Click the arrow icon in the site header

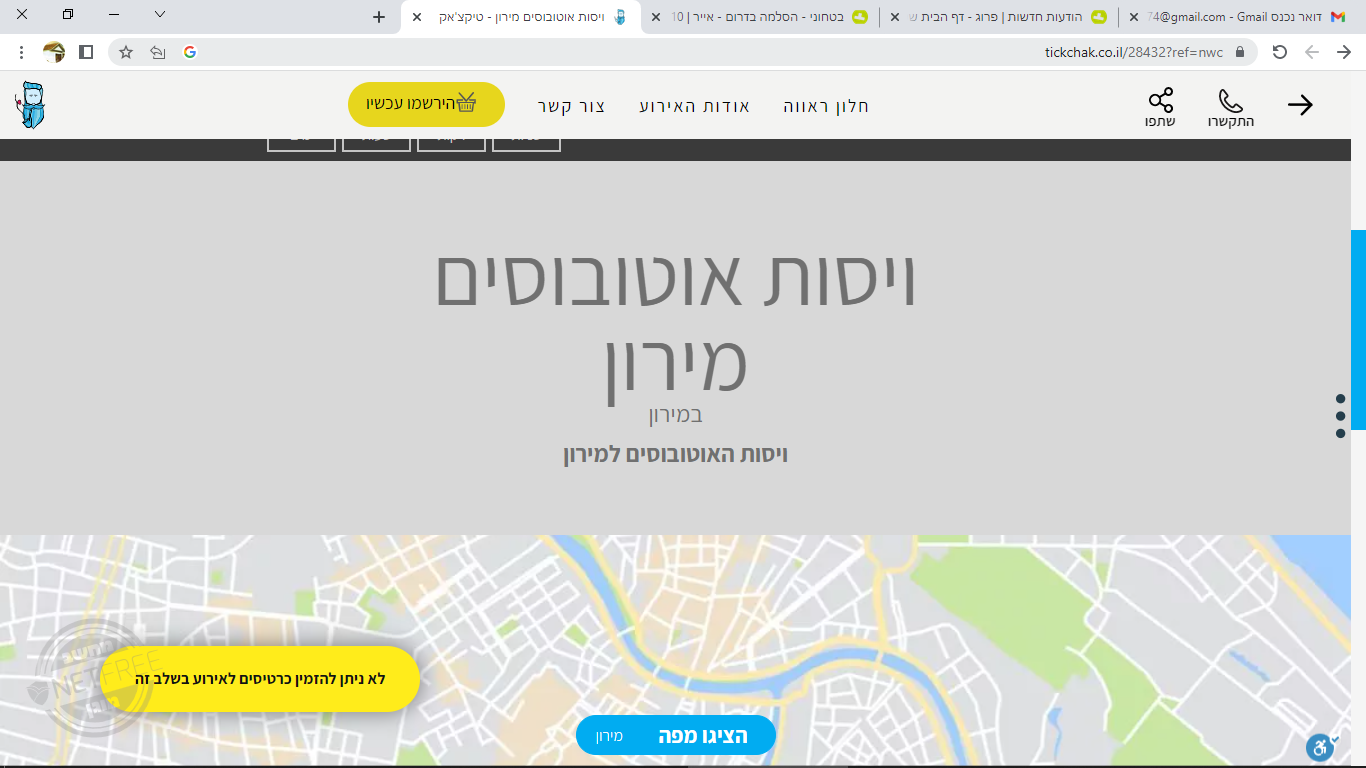coord(1300,105)
